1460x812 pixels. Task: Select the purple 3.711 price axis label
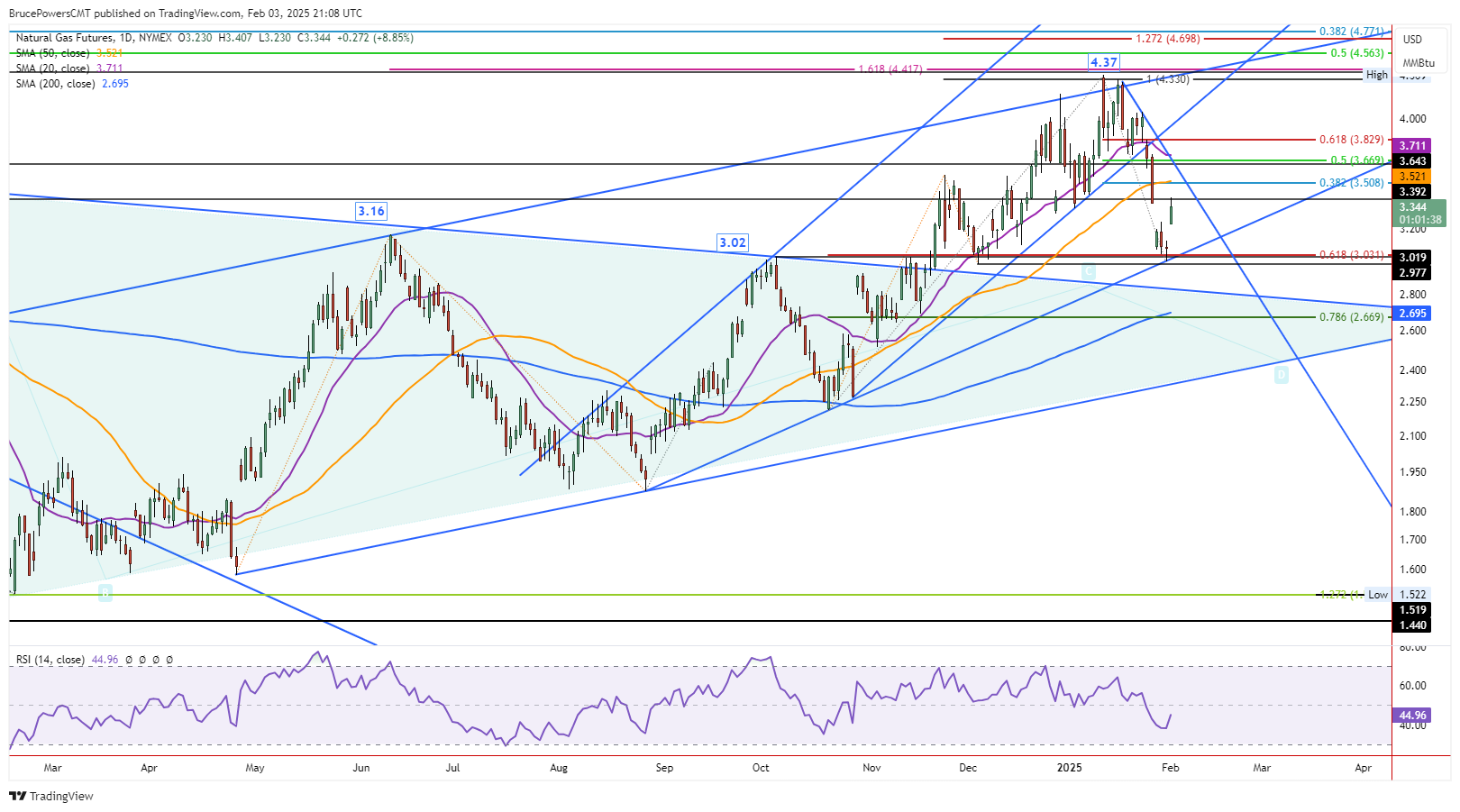[1412, 146]
